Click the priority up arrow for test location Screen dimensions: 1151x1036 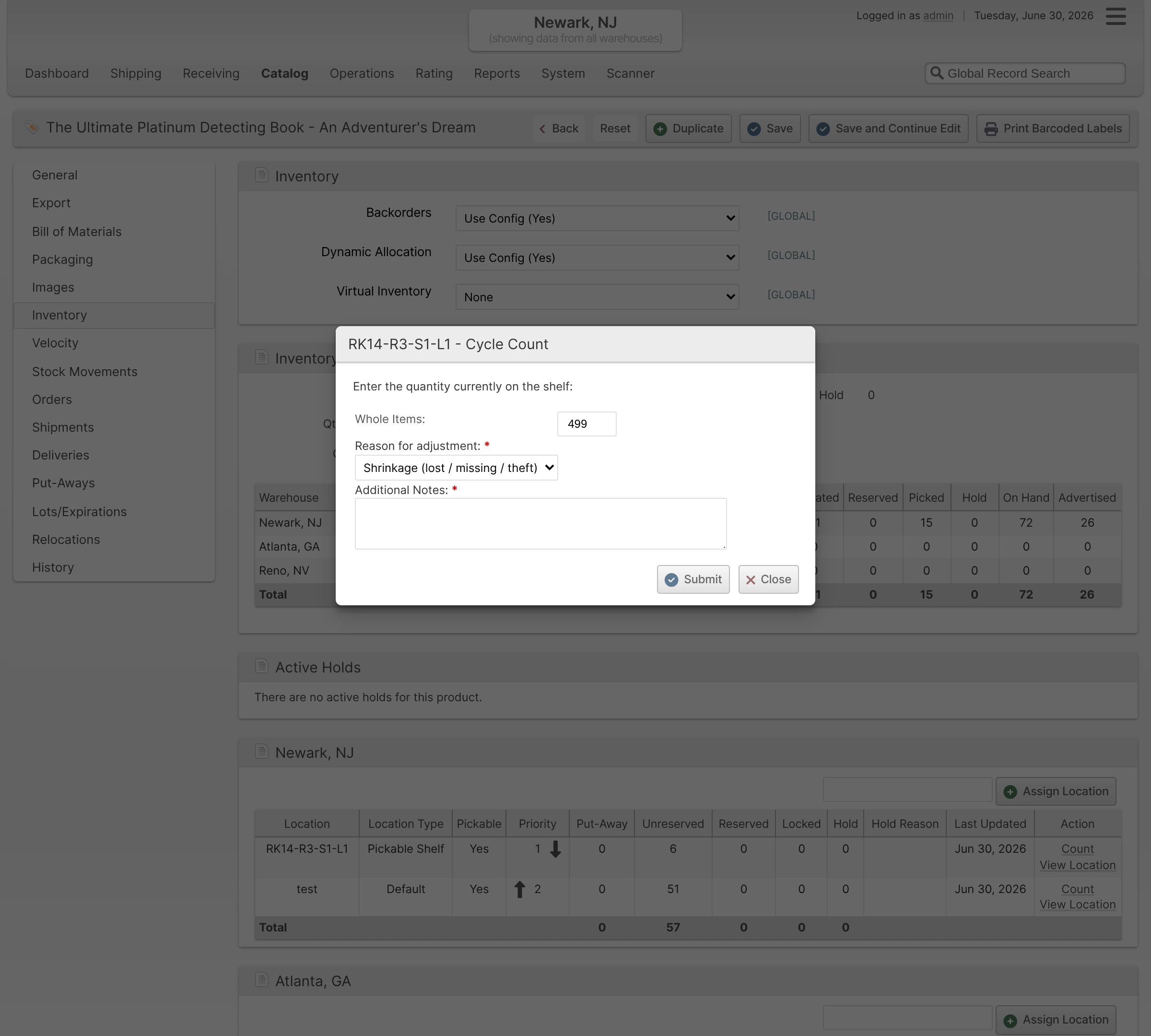click(x=520, y=889)
